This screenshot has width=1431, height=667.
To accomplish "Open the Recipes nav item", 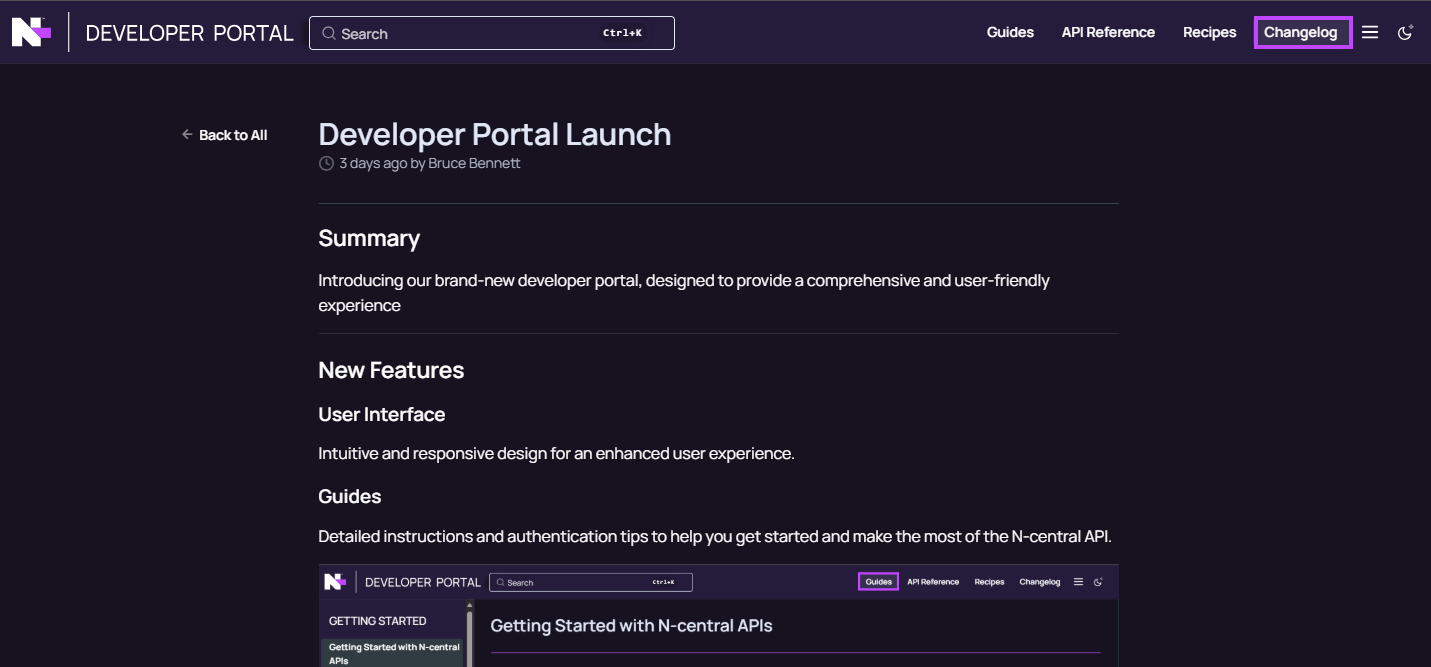I will coord(1210,32).
